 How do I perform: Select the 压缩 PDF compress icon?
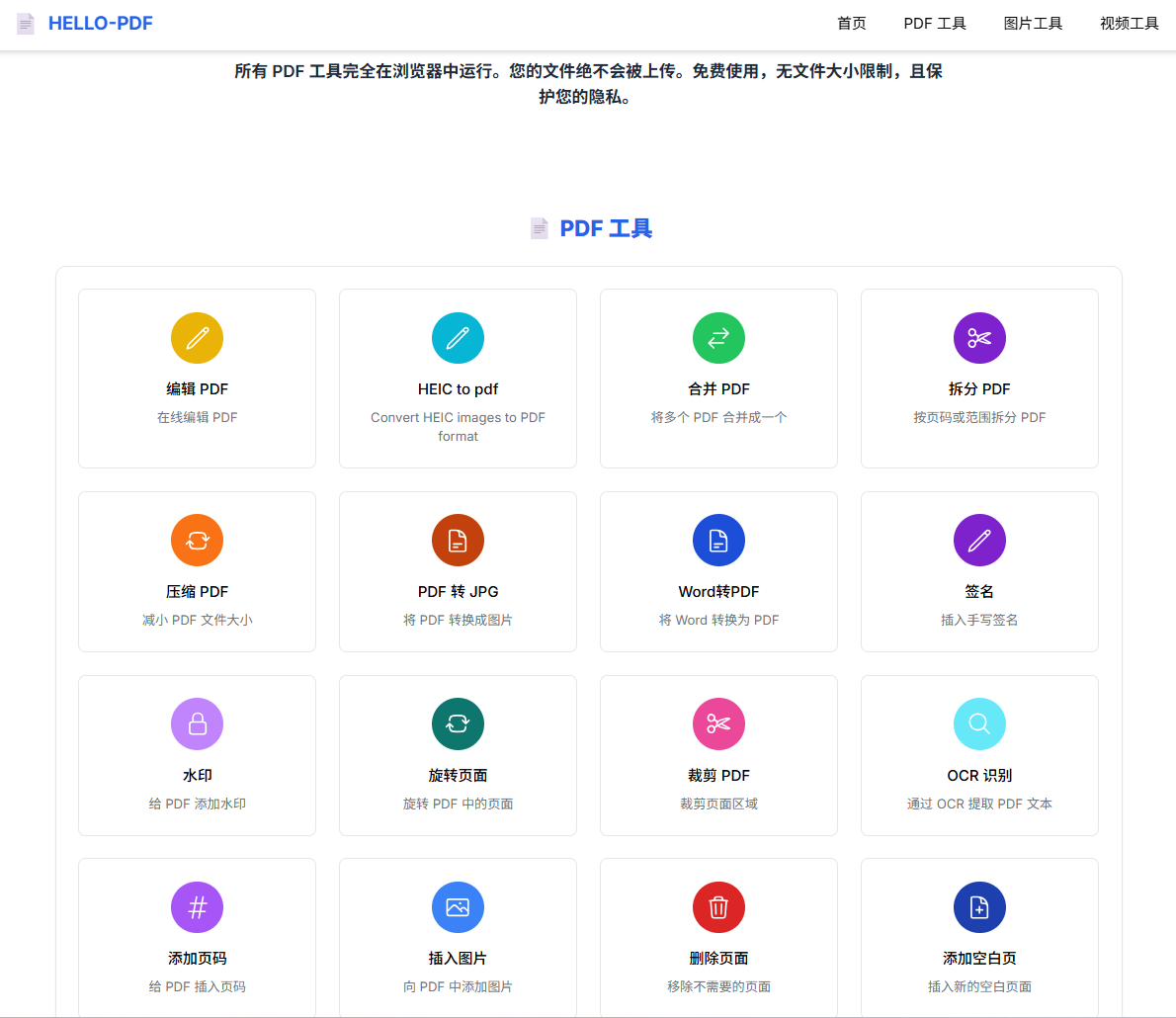pyautogui.click(x=197, y=540)
